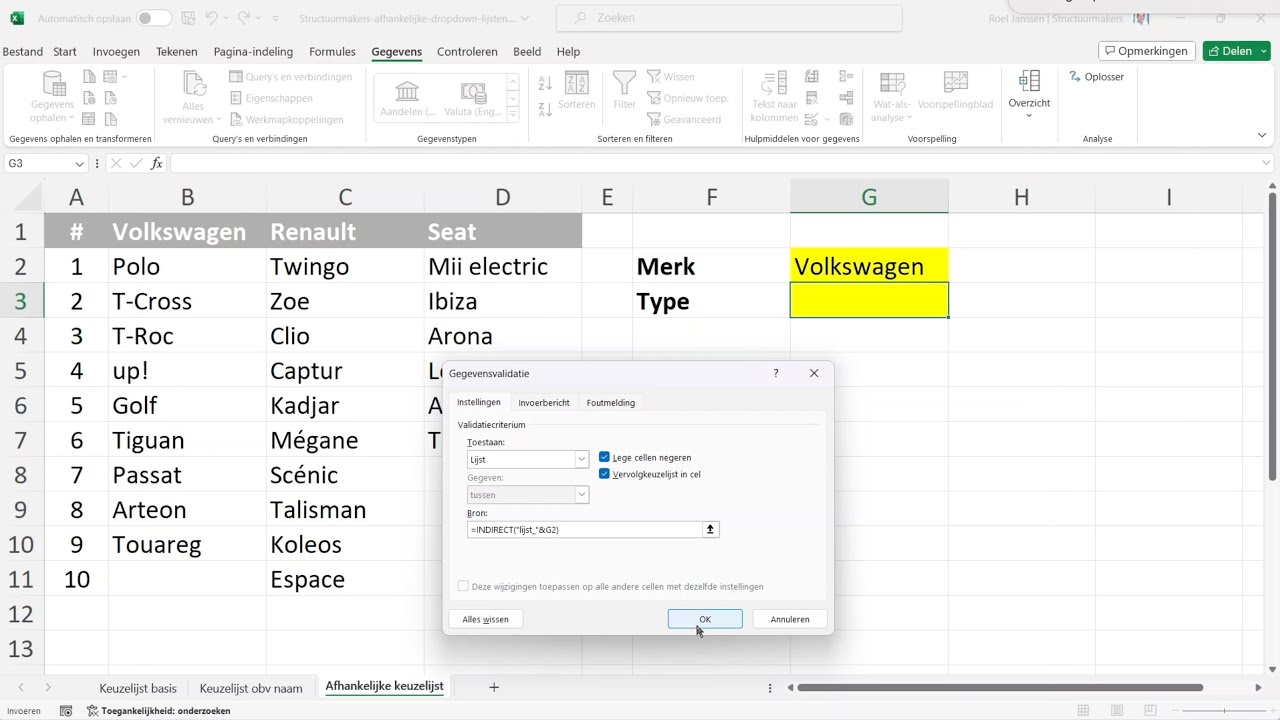Collapse the ribbon with chevron

pyautogui.click(x=1262, y=135)
